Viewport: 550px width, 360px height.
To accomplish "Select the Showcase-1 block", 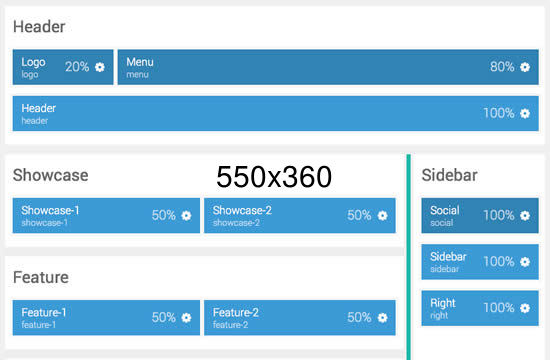I will 106,215.
